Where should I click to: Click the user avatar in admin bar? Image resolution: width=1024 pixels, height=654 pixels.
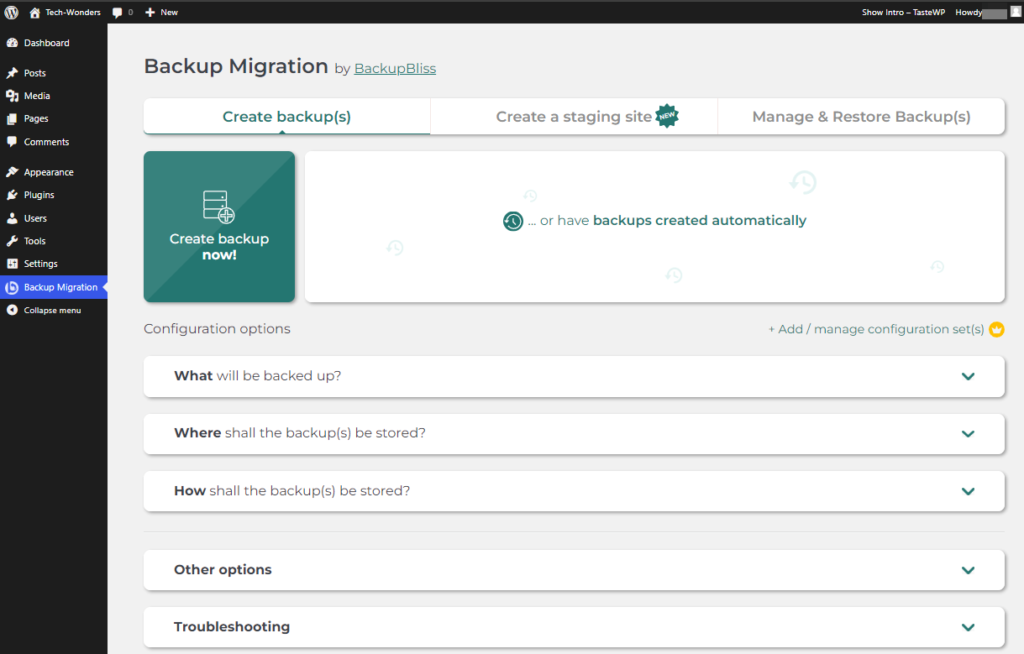(x=1016, y=11)
